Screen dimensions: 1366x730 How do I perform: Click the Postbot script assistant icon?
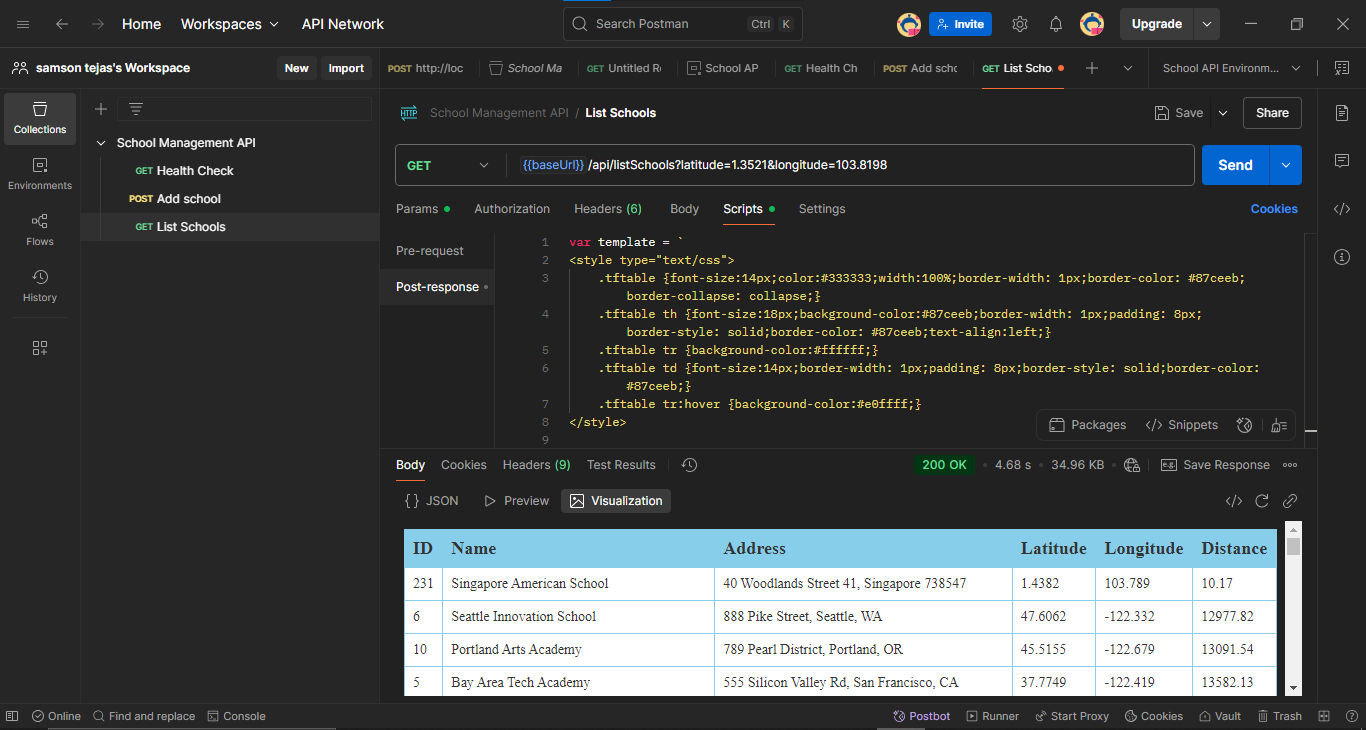tap(1245, 425)
